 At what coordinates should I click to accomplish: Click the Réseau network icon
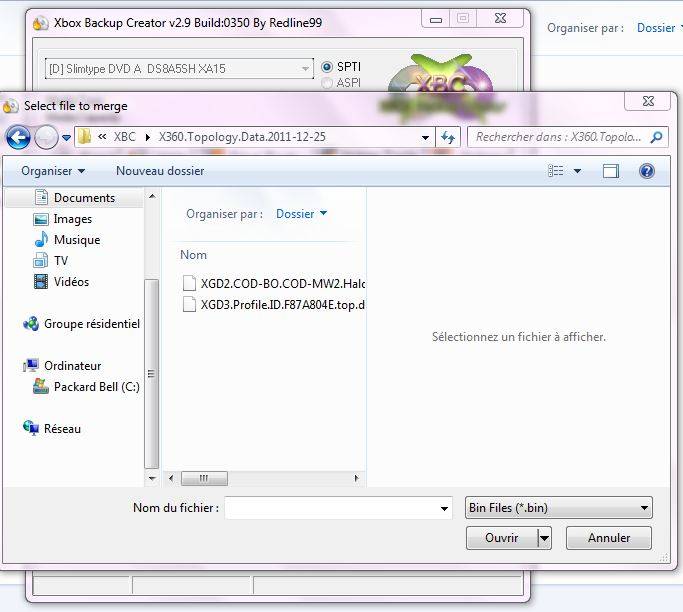coord(31,428)
